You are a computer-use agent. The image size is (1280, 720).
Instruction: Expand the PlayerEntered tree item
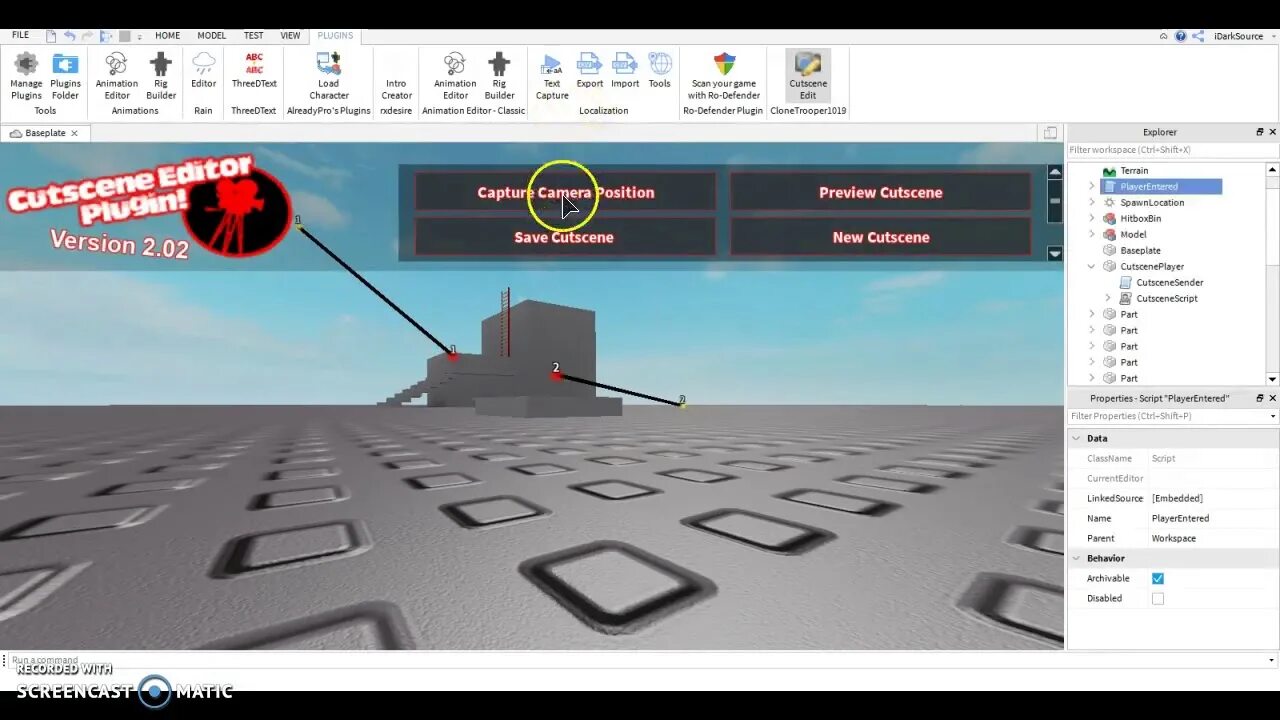[1092, 186]
